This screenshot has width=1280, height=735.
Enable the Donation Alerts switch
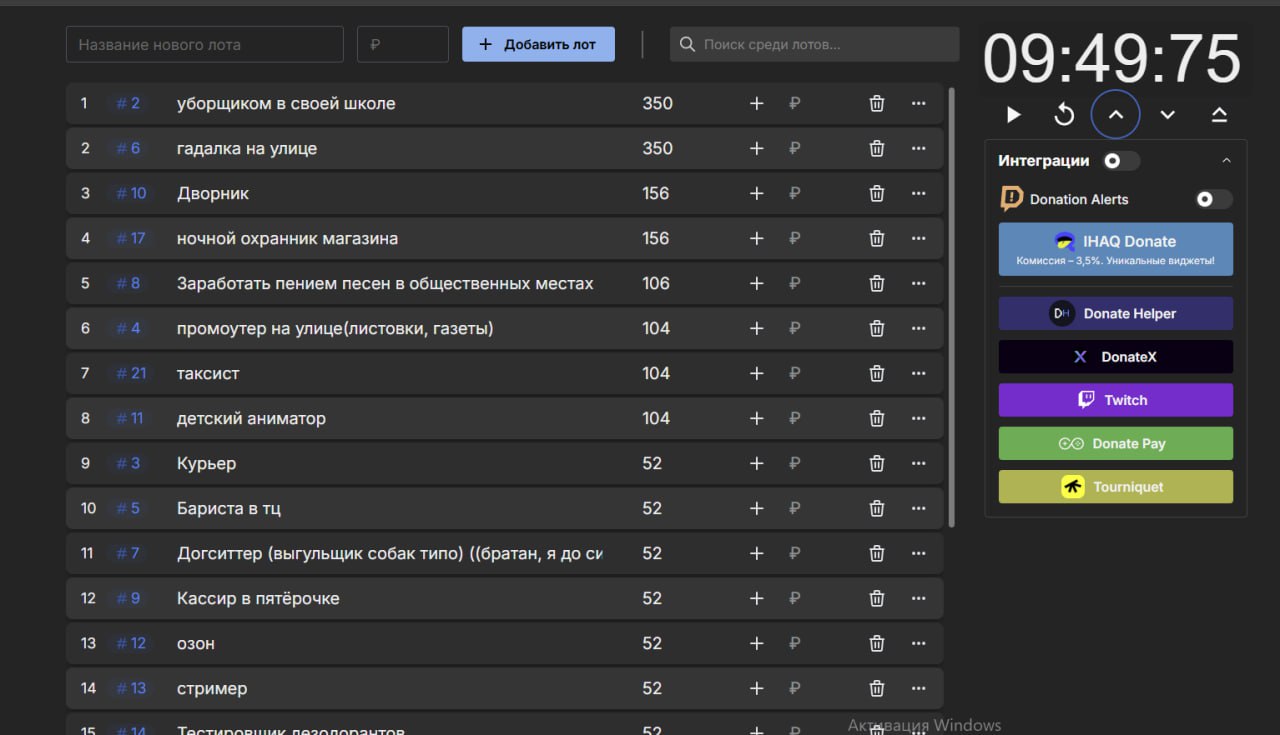point(1214,199)
